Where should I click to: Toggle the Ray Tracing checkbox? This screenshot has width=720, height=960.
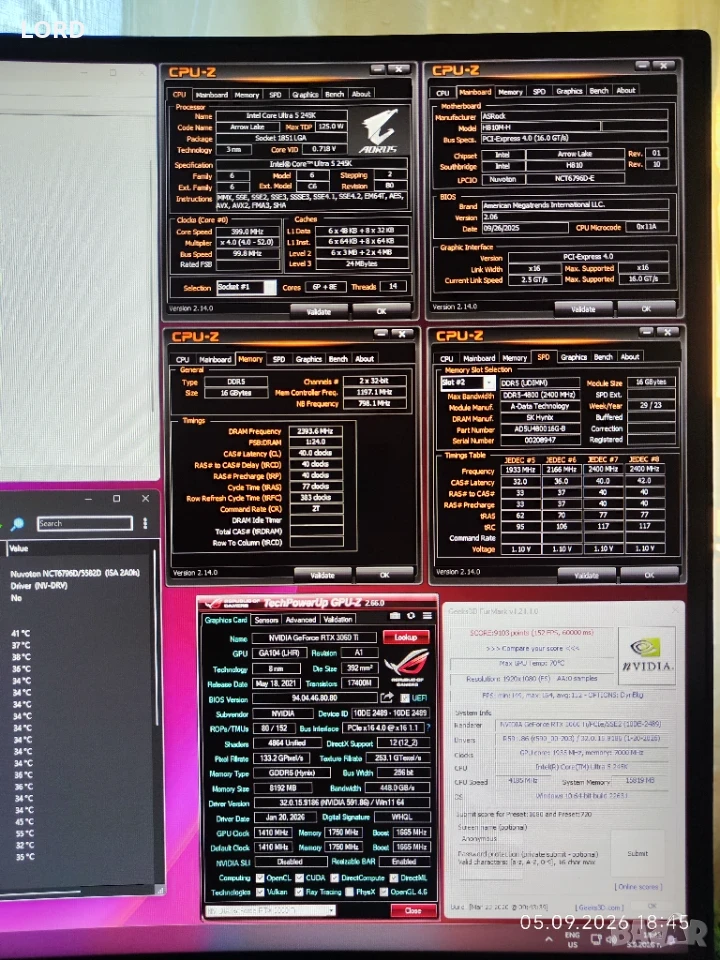pos(300,892)
